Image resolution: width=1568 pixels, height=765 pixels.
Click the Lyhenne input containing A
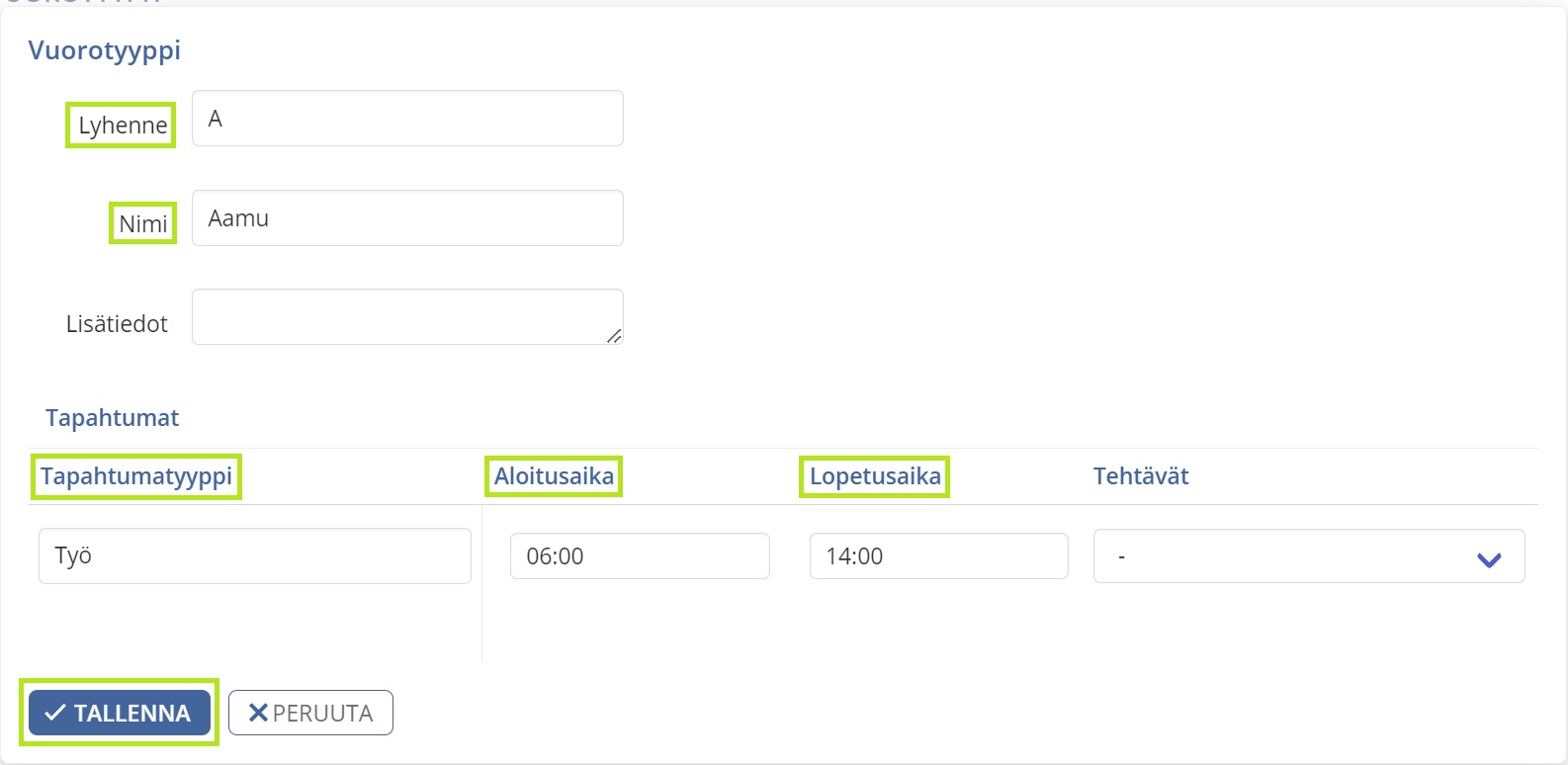pos(407,118)
